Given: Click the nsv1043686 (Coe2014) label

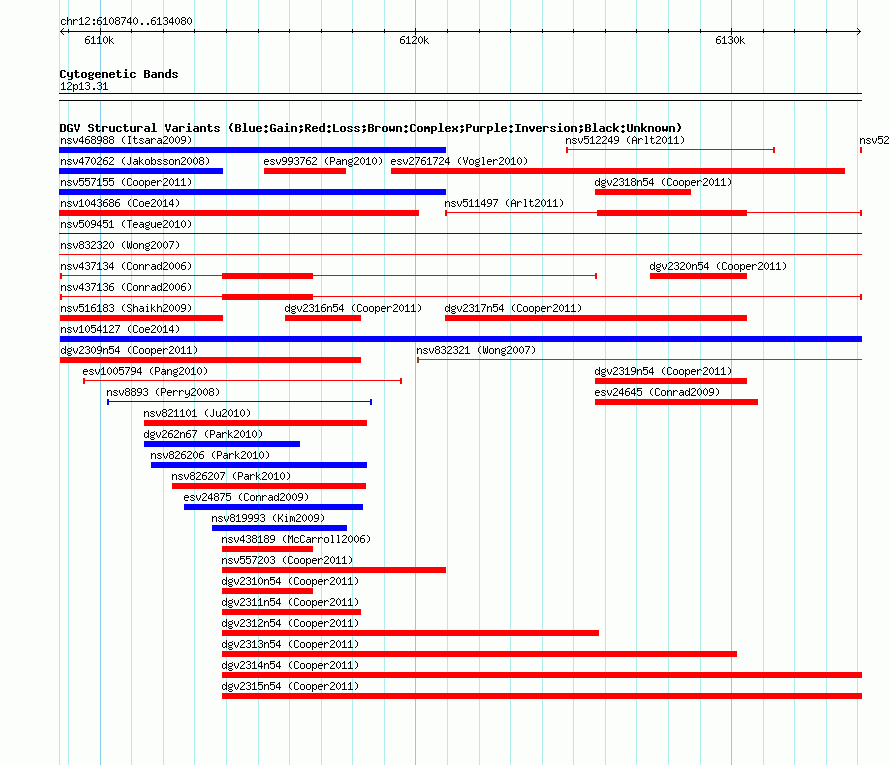Looking at the screenshot, I should (120, 203).
